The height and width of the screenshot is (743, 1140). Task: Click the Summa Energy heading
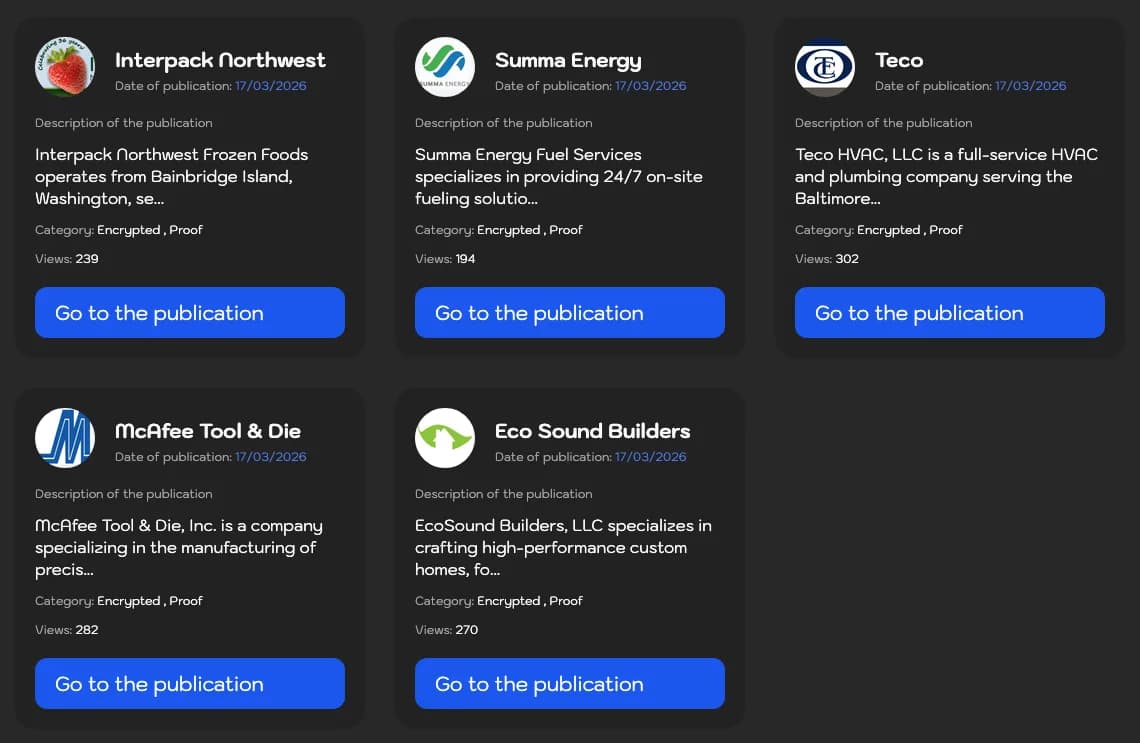568,60
